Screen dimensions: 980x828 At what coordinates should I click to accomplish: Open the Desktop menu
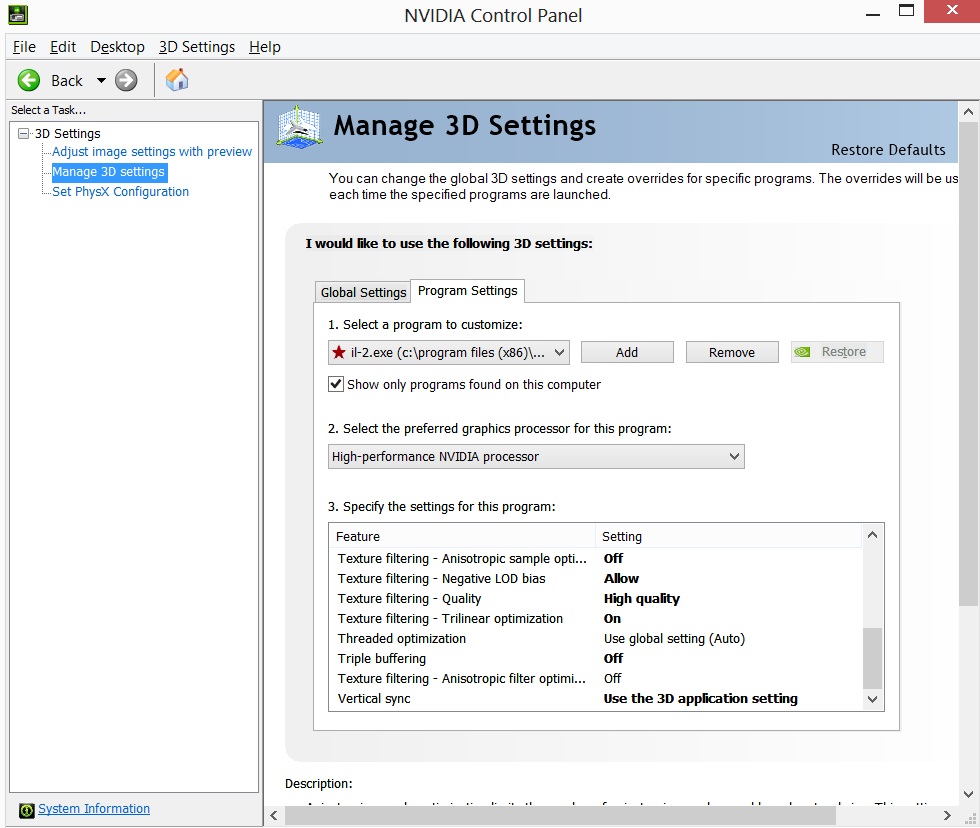[117, 47]
